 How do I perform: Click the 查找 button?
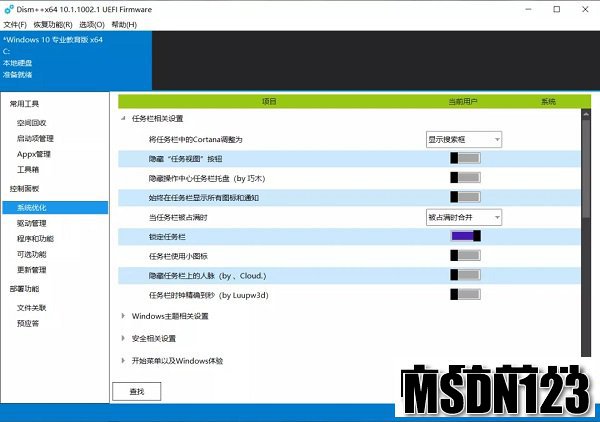[137, 391]
